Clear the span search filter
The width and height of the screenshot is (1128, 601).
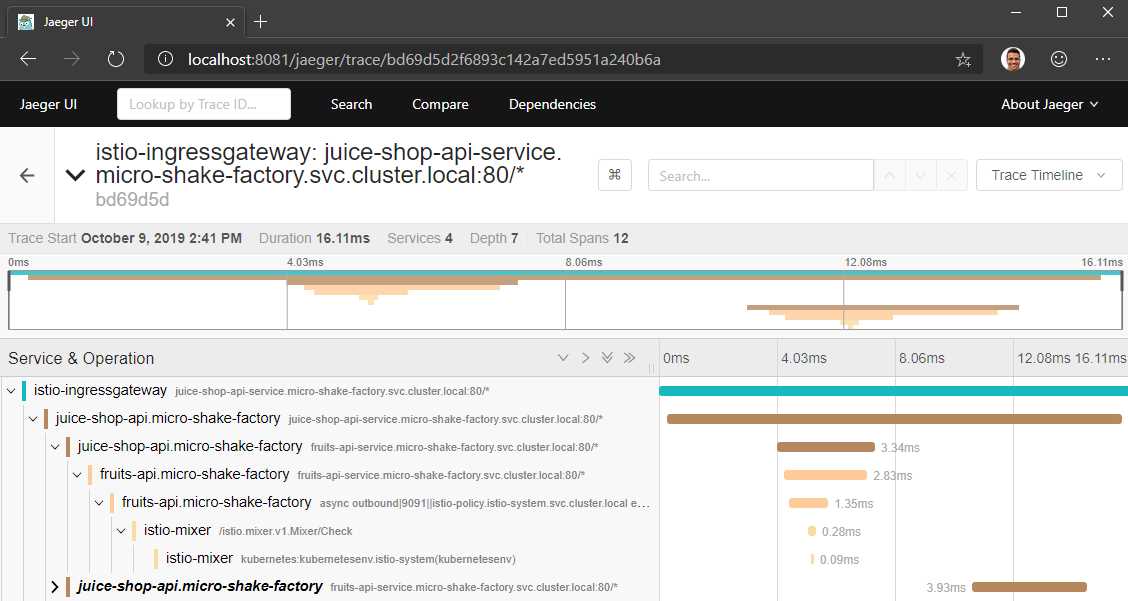click(950, 176)
